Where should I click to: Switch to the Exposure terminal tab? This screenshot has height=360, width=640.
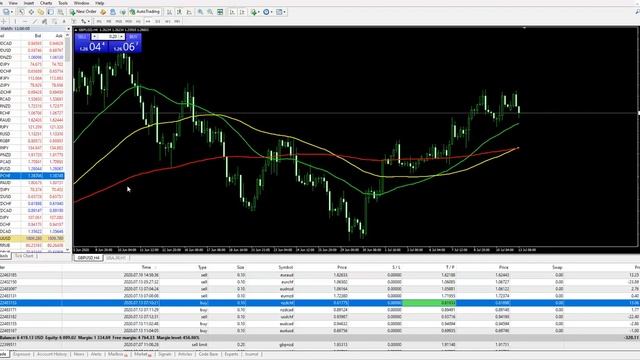[22, 354]
